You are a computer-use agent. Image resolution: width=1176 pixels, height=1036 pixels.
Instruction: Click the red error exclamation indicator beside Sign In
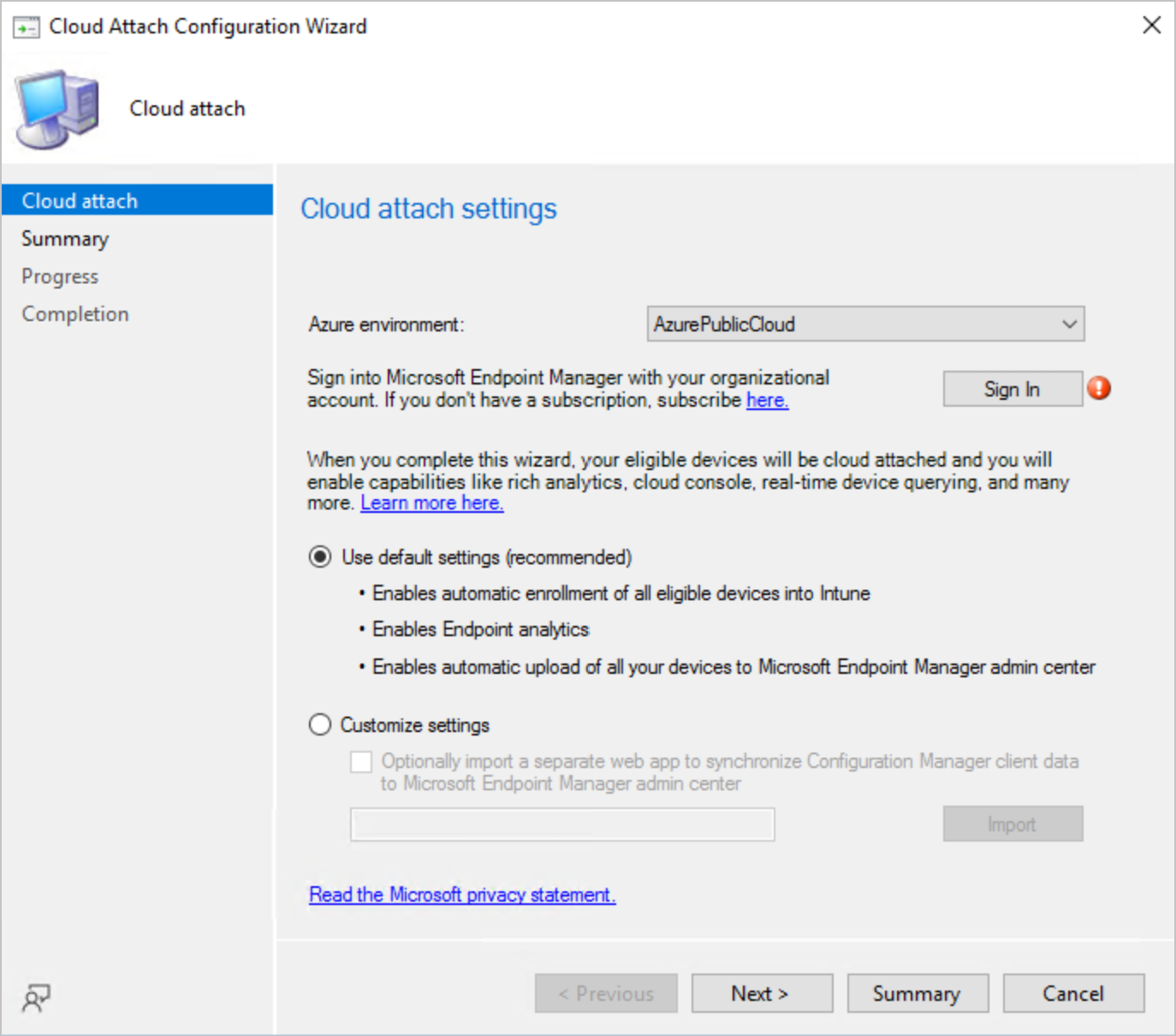(x=1099, y=388)
